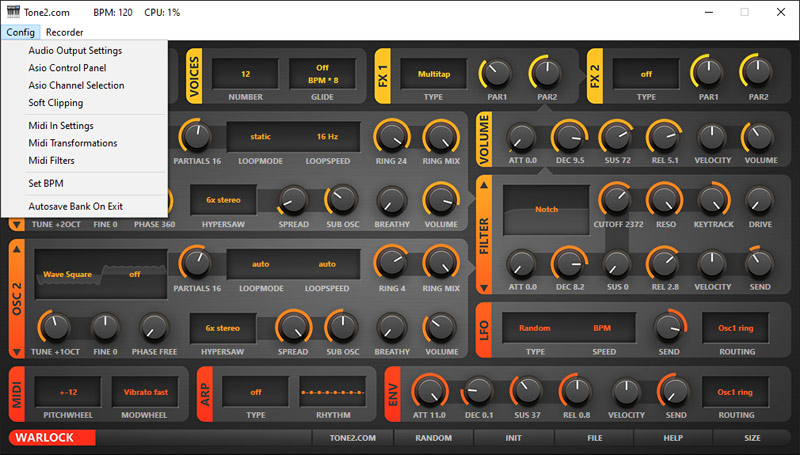Click the VOICES number field showing 12
The image size is (800, 455).
[245, 73]
